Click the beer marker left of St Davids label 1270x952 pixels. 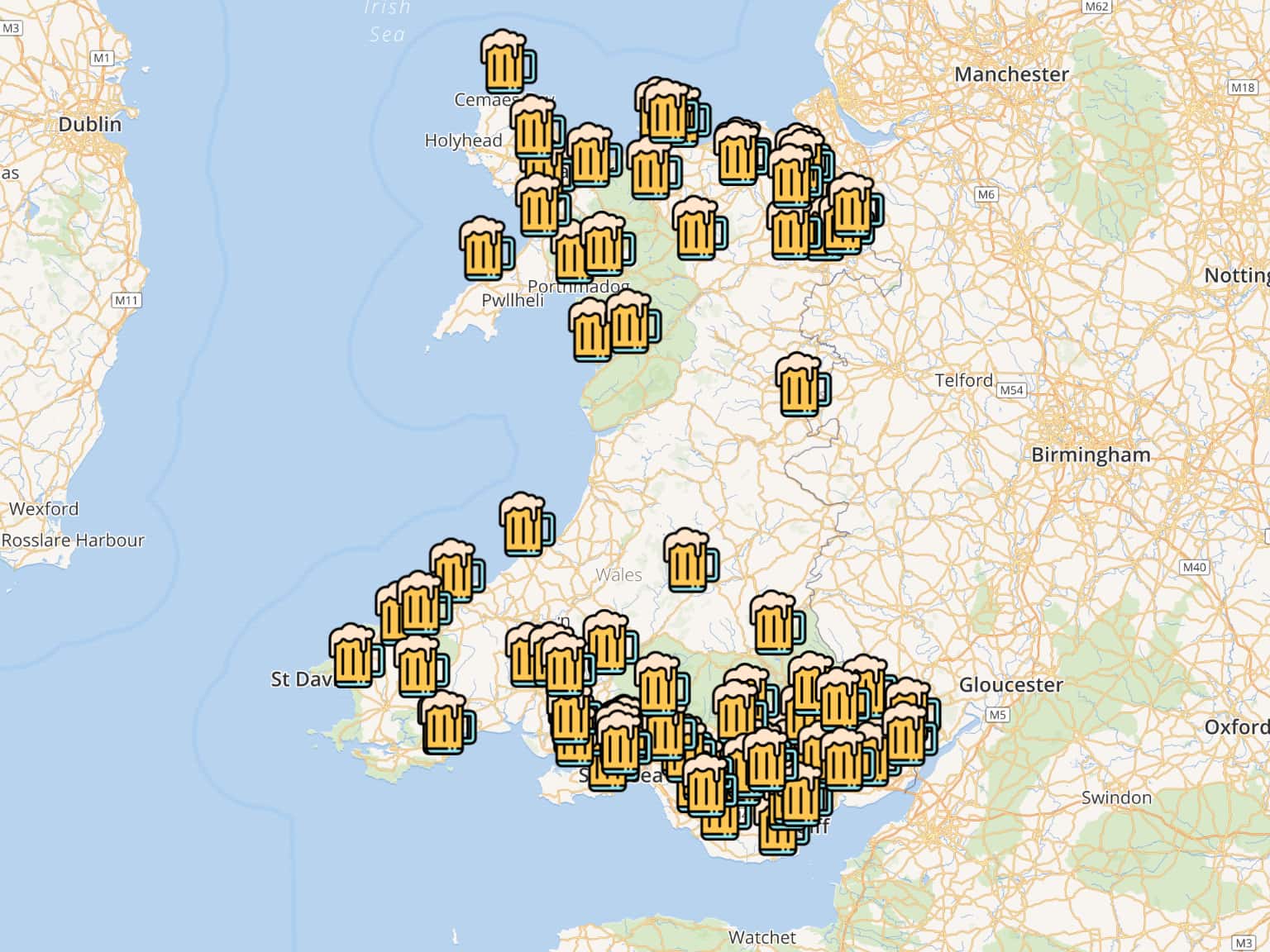pos(355,655)
